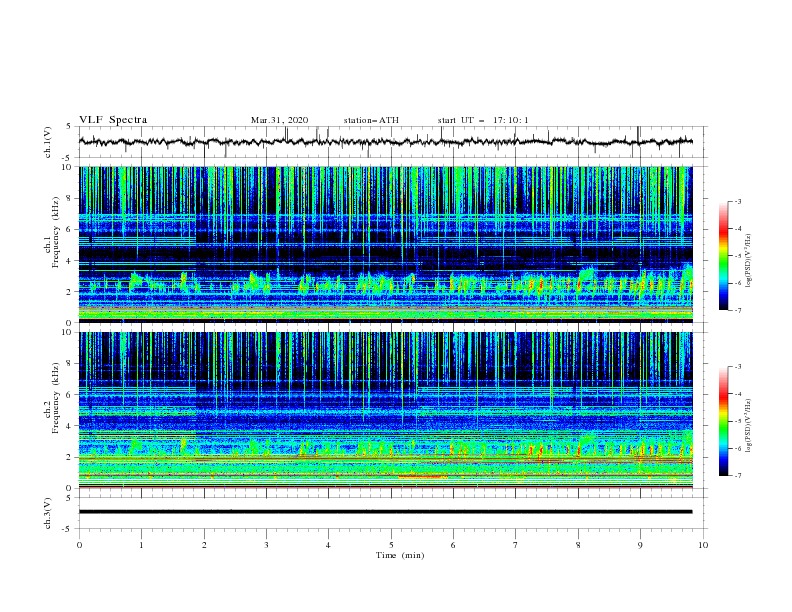Click the "VLF Spectra" plot title
Image resolution: width=792 pixels, height=612 pixels.
coord(113,120)
